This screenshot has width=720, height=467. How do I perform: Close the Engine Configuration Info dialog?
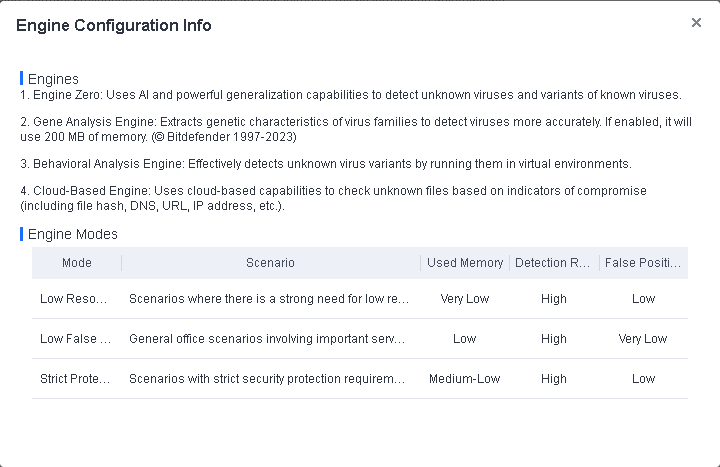pos(696,23)
